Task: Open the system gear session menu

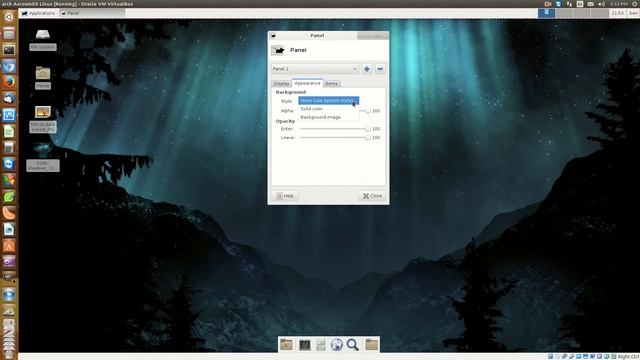Action: click(x=636, y=4)
